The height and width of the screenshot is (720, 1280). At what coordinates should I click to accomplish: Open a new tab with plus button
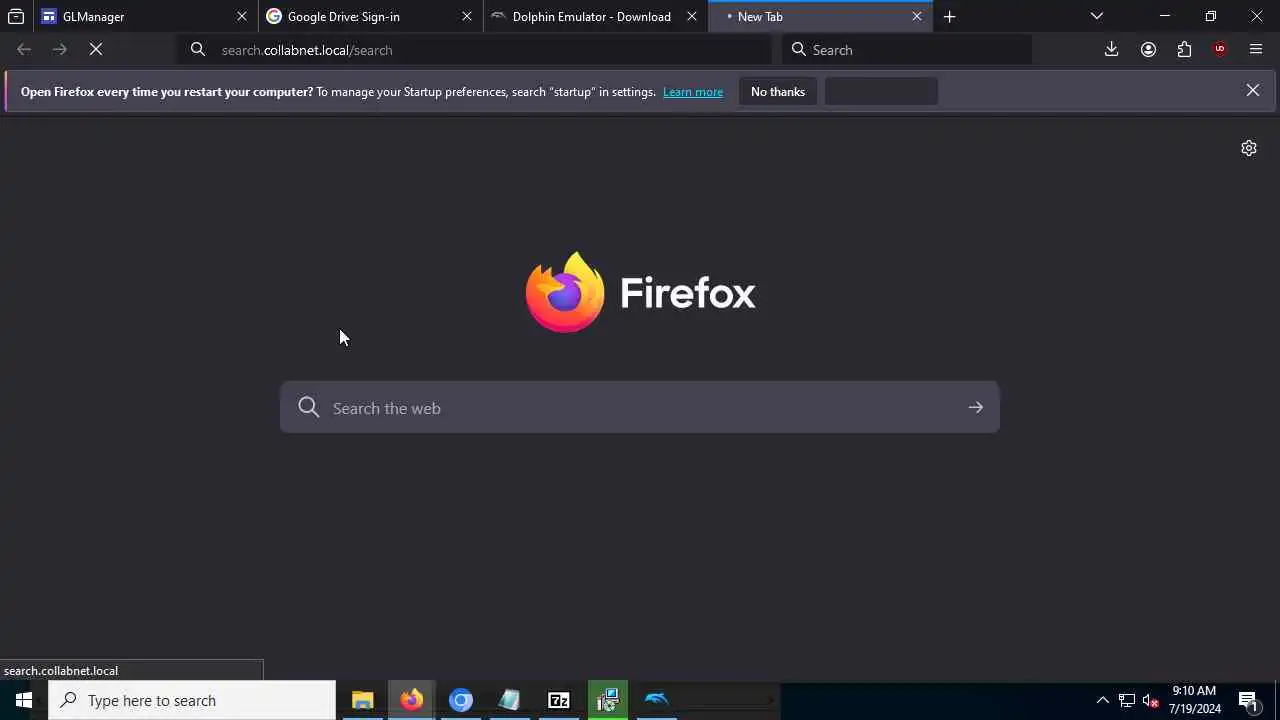point(949,16)
